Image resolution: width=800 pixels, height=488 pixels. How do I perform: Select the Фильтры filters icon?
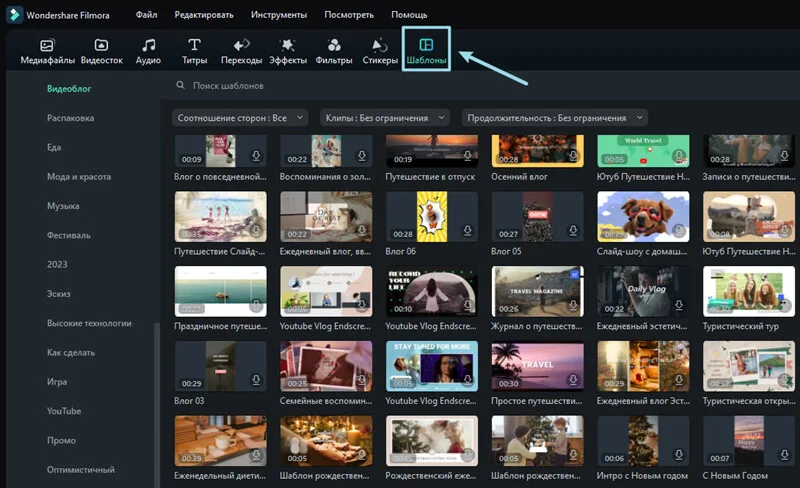334,46
